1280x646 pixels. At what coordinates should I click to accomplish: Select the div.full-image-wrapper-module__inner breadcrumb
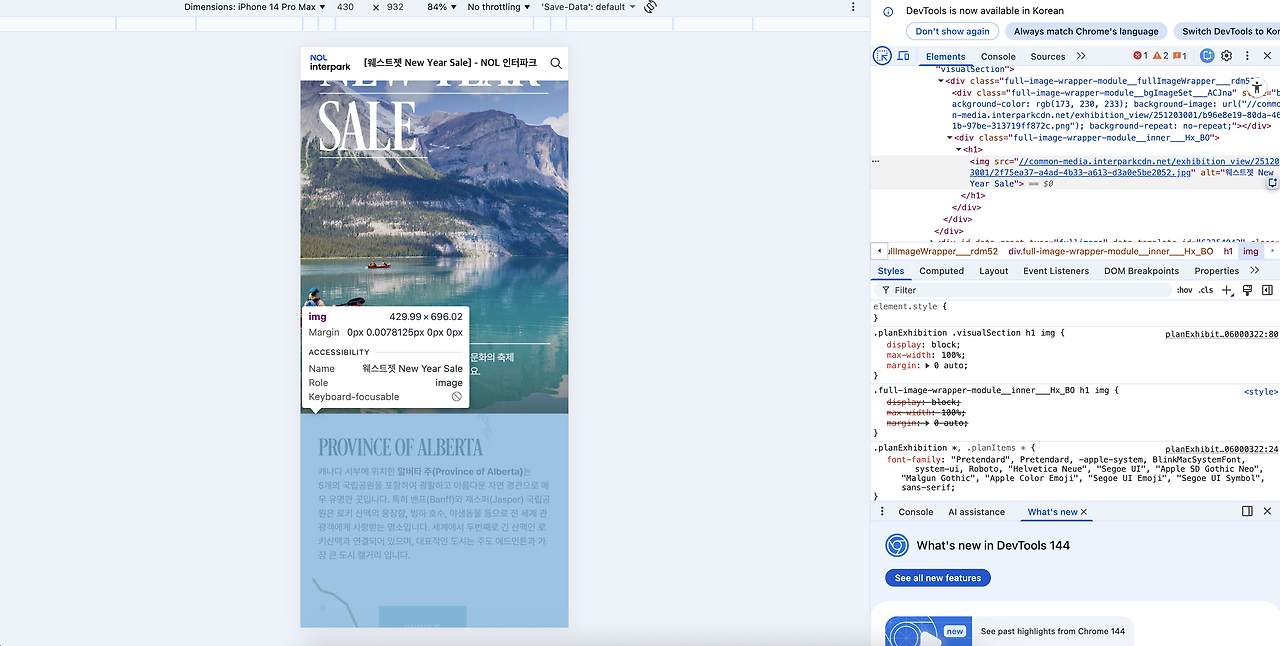tap(1110, 251)
